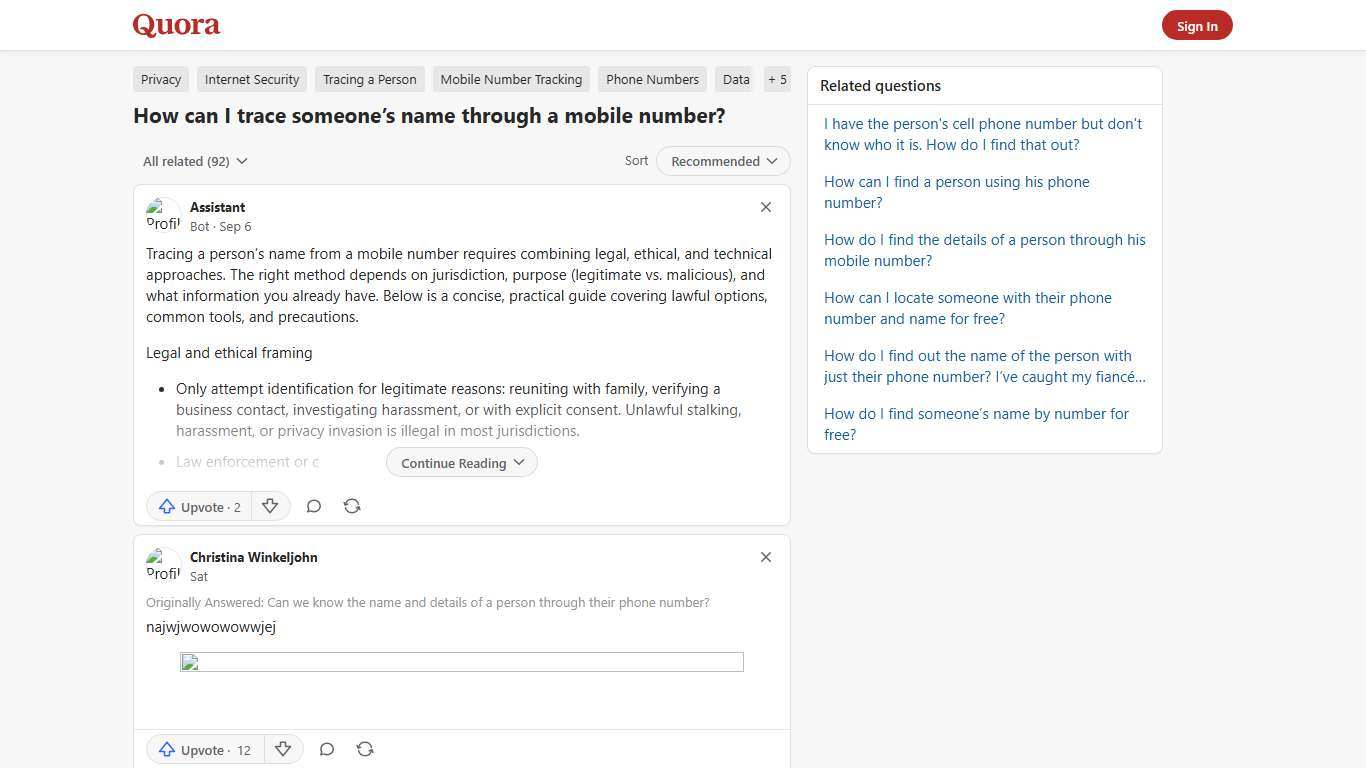Open 'How do I find someone's name by number for free?'

(976, 424)
